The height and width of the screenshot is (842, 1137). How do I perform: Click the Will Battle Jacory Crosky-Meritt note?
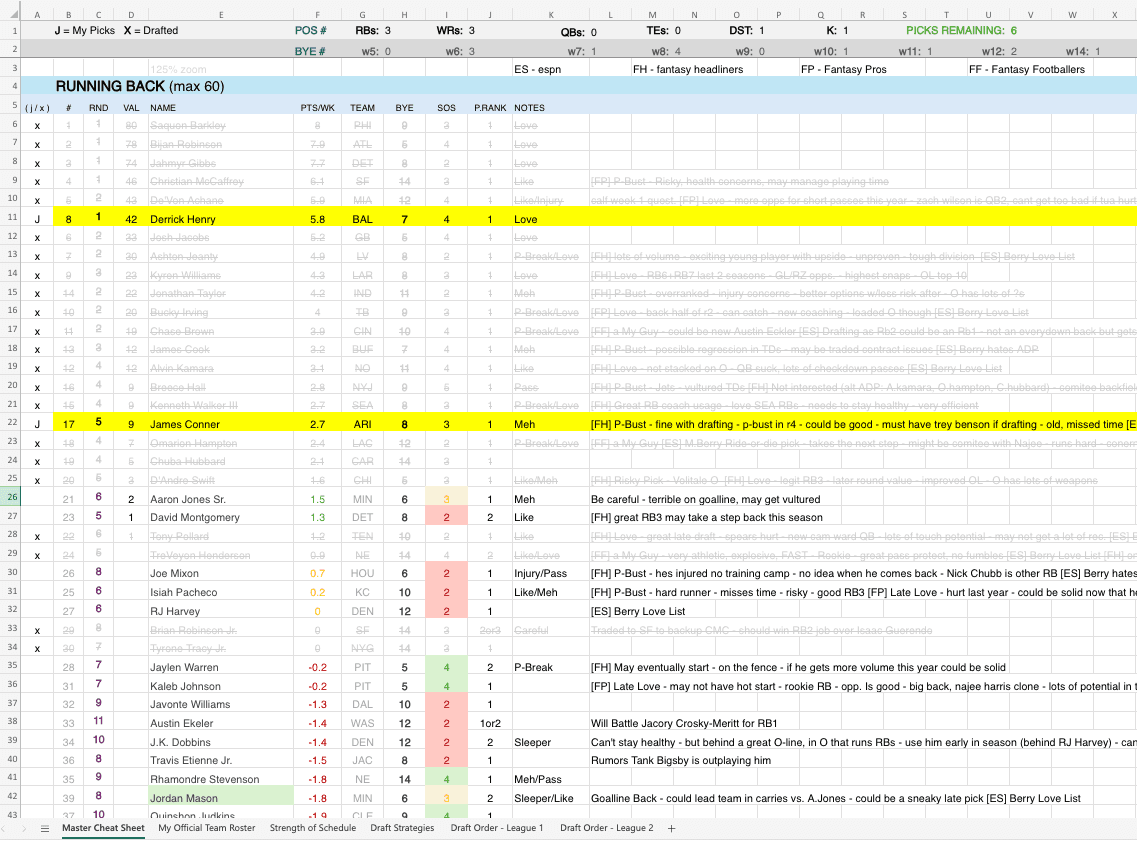pos(684,723)
